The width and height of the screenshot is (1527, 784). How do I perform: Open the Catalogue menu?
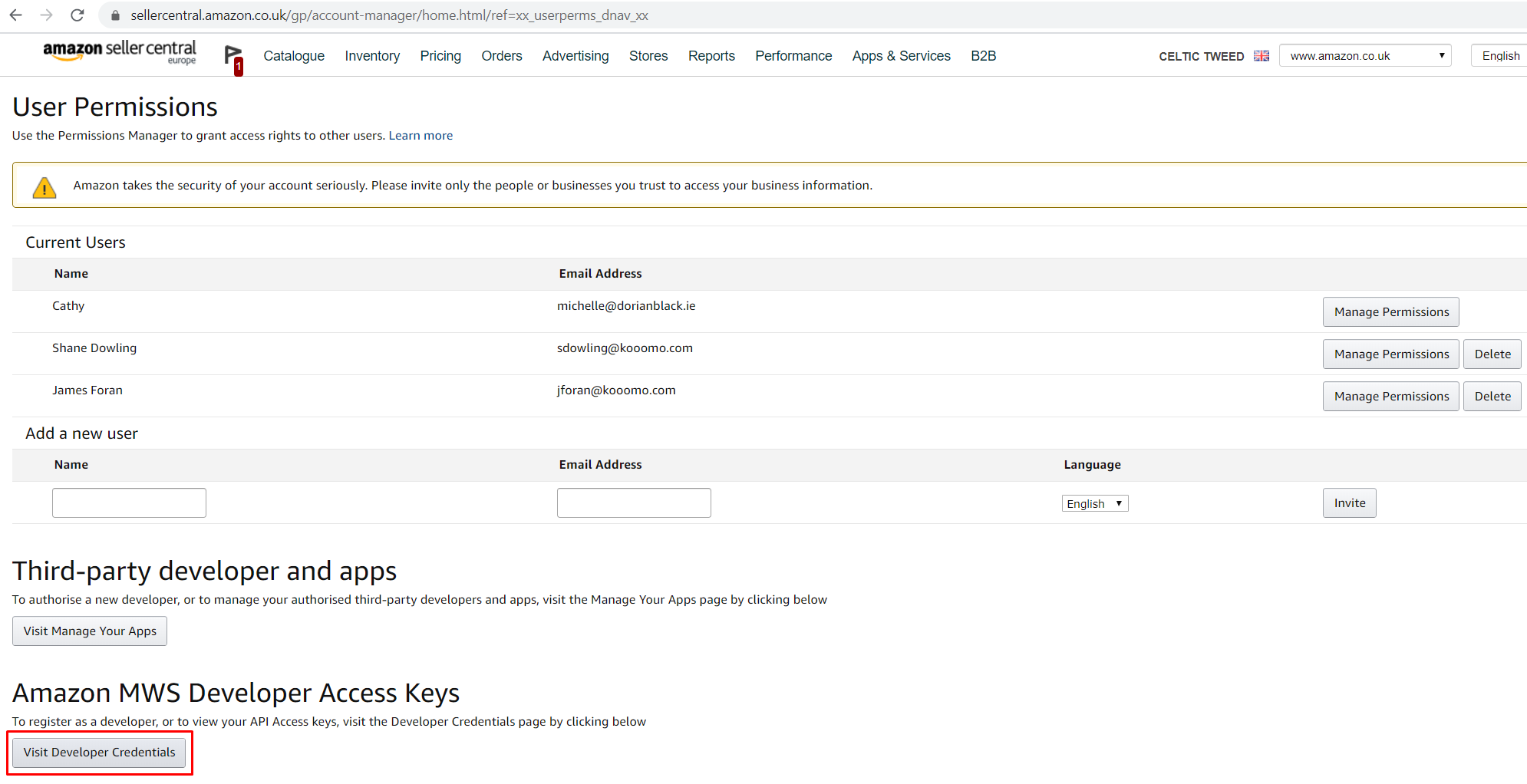click(x=294, y=56)
